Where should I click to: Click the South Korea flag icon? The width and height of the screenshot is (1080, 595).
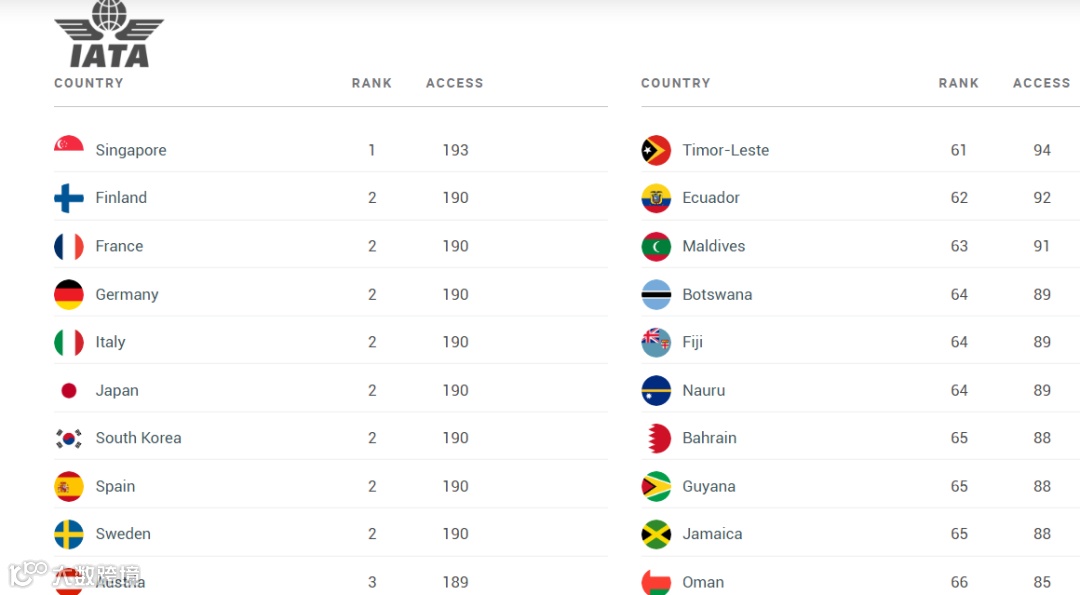[x=69, y=438]
